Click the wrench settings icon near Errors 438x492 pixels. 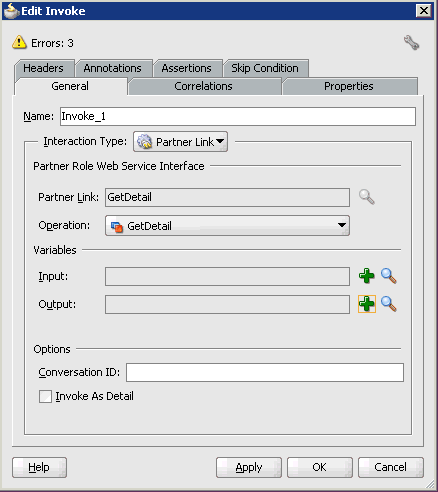point(411,43)
